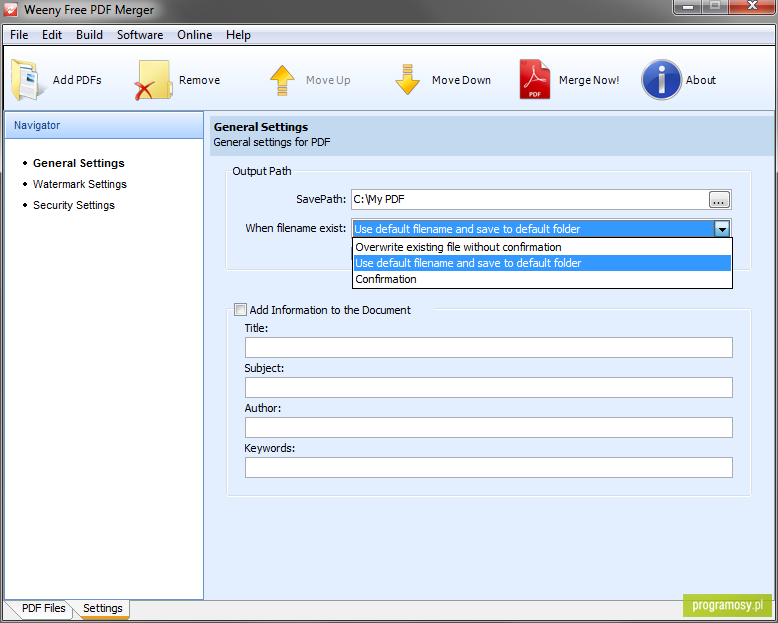Open Security Settings in Navigator
The width and height of the screenshot is (778, 623).
coord(73,205)
